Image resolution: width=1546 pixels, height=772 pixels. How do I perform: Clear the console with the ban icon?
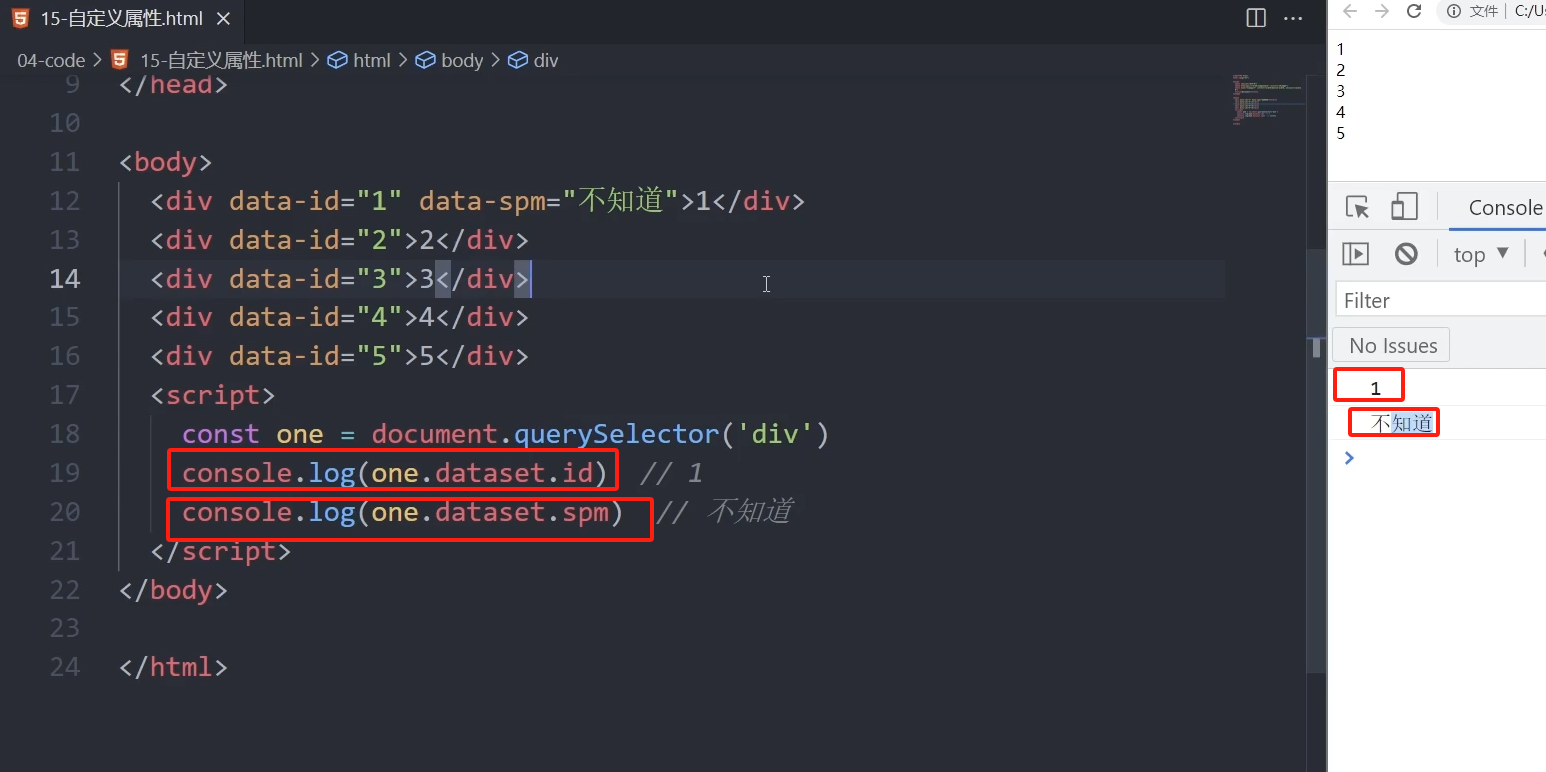tap(1406, 254)
